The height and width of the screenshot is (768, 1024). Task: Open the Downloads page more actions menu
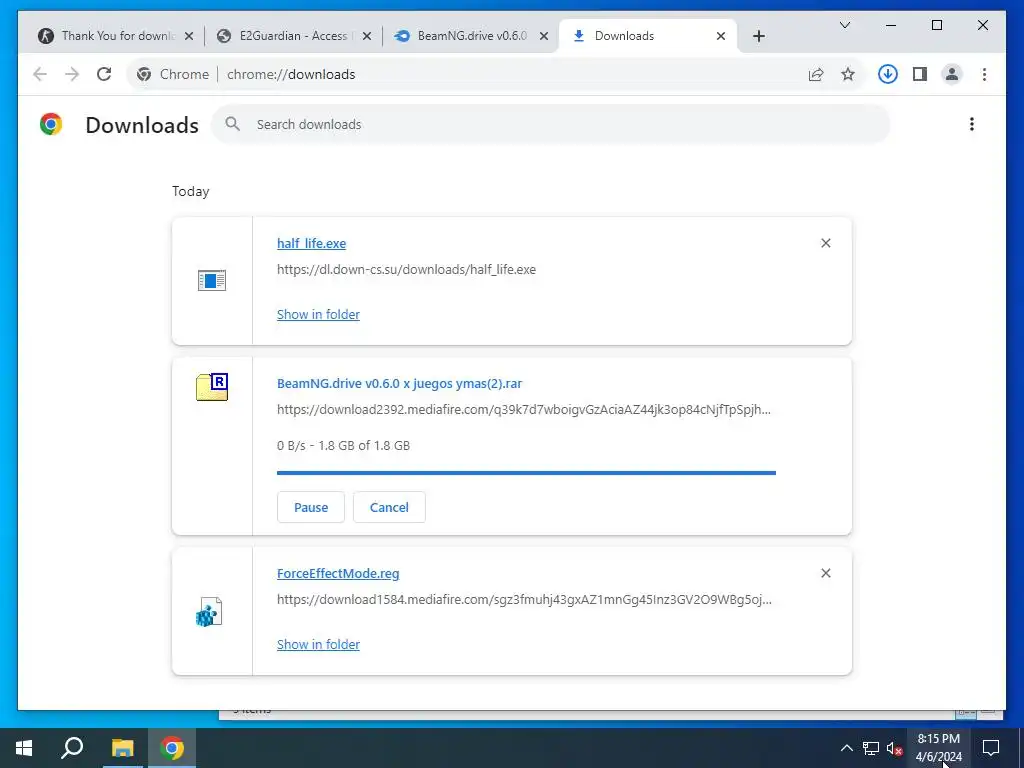[972, 124]
